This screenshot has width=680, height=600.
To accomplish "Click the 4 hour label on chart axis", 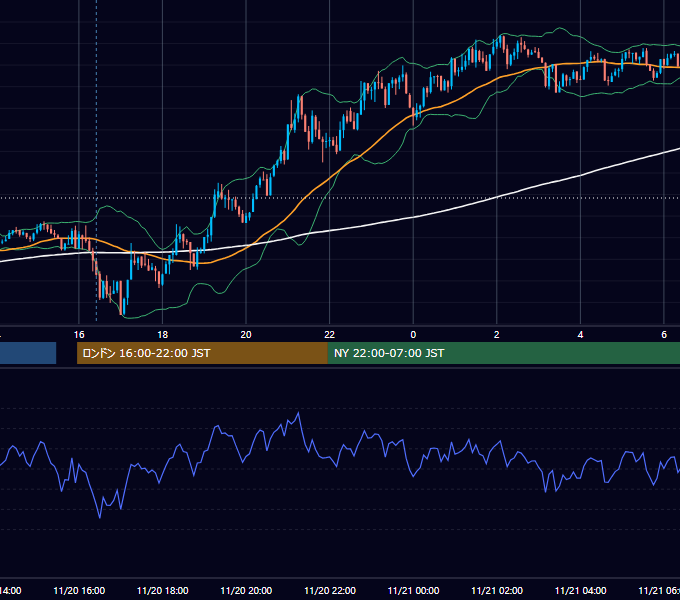I will (x=580, y=335).
